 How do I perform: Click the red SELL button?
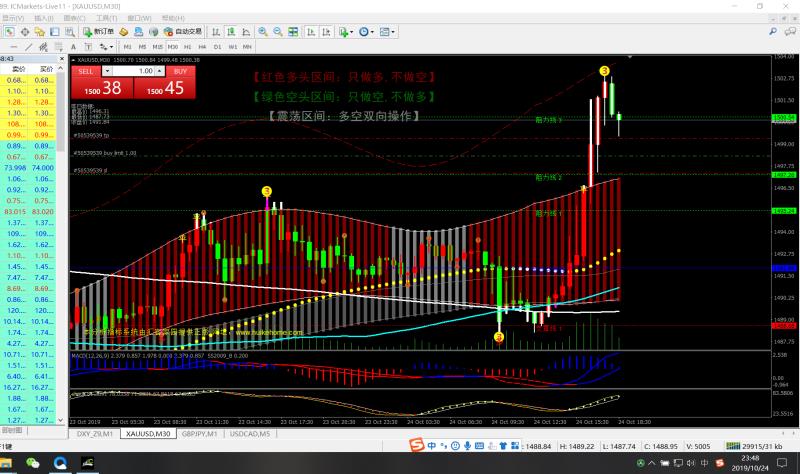point(86,71)
